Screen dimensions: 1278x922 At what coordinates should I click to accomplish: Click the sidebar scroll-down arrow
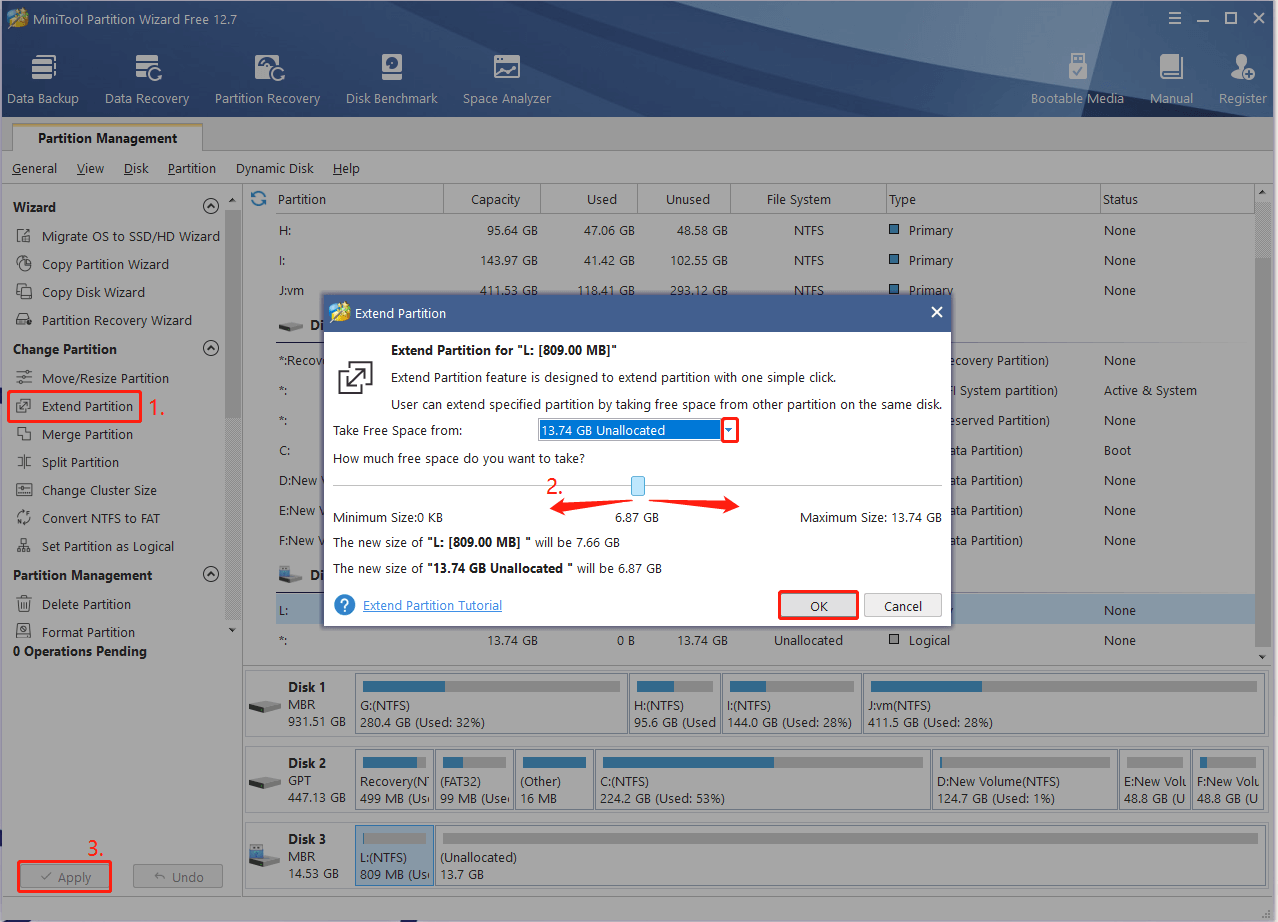click(232, 631)
